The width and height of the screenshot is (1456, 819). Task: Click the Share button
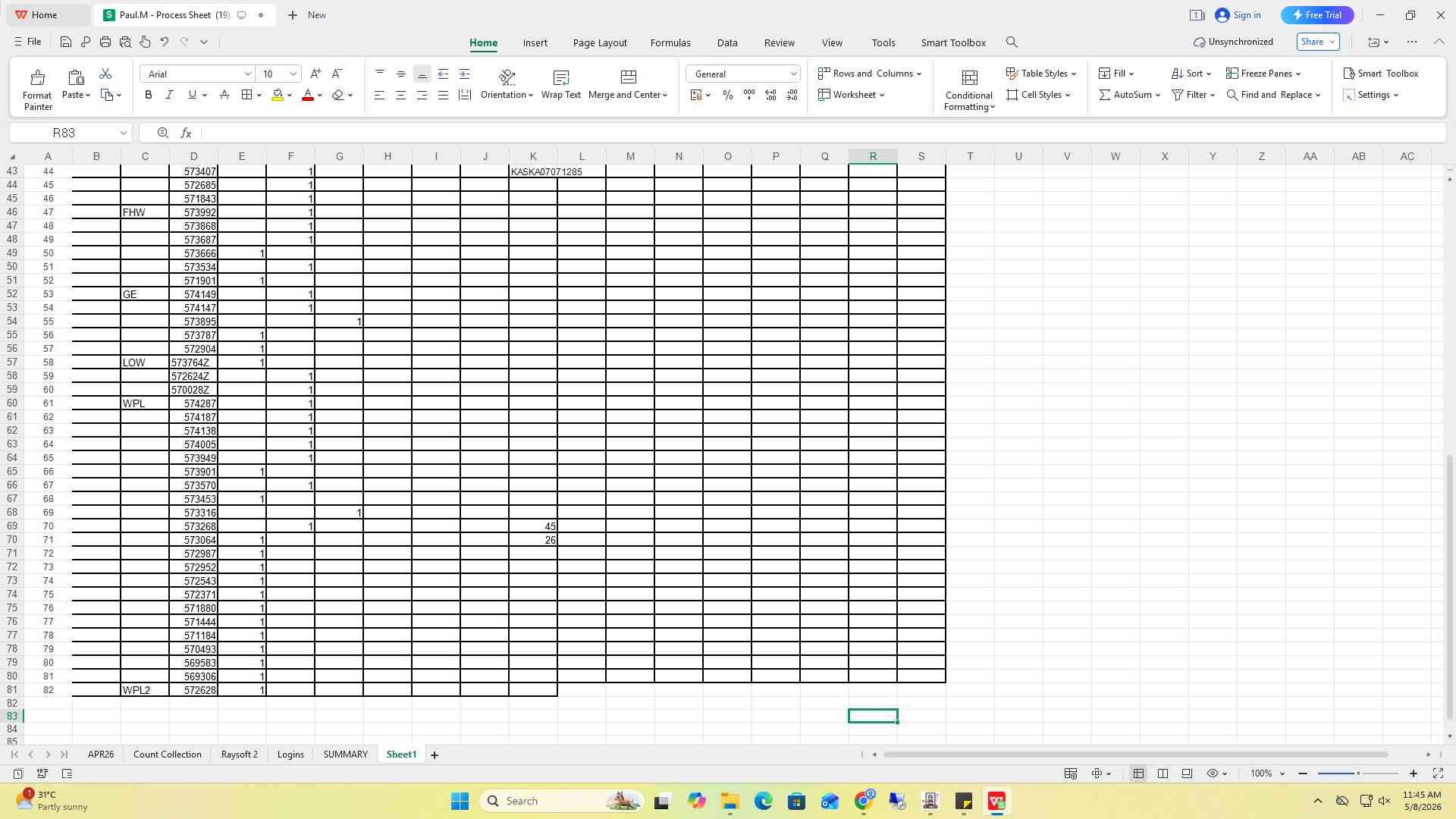(x=1318, y=42)
